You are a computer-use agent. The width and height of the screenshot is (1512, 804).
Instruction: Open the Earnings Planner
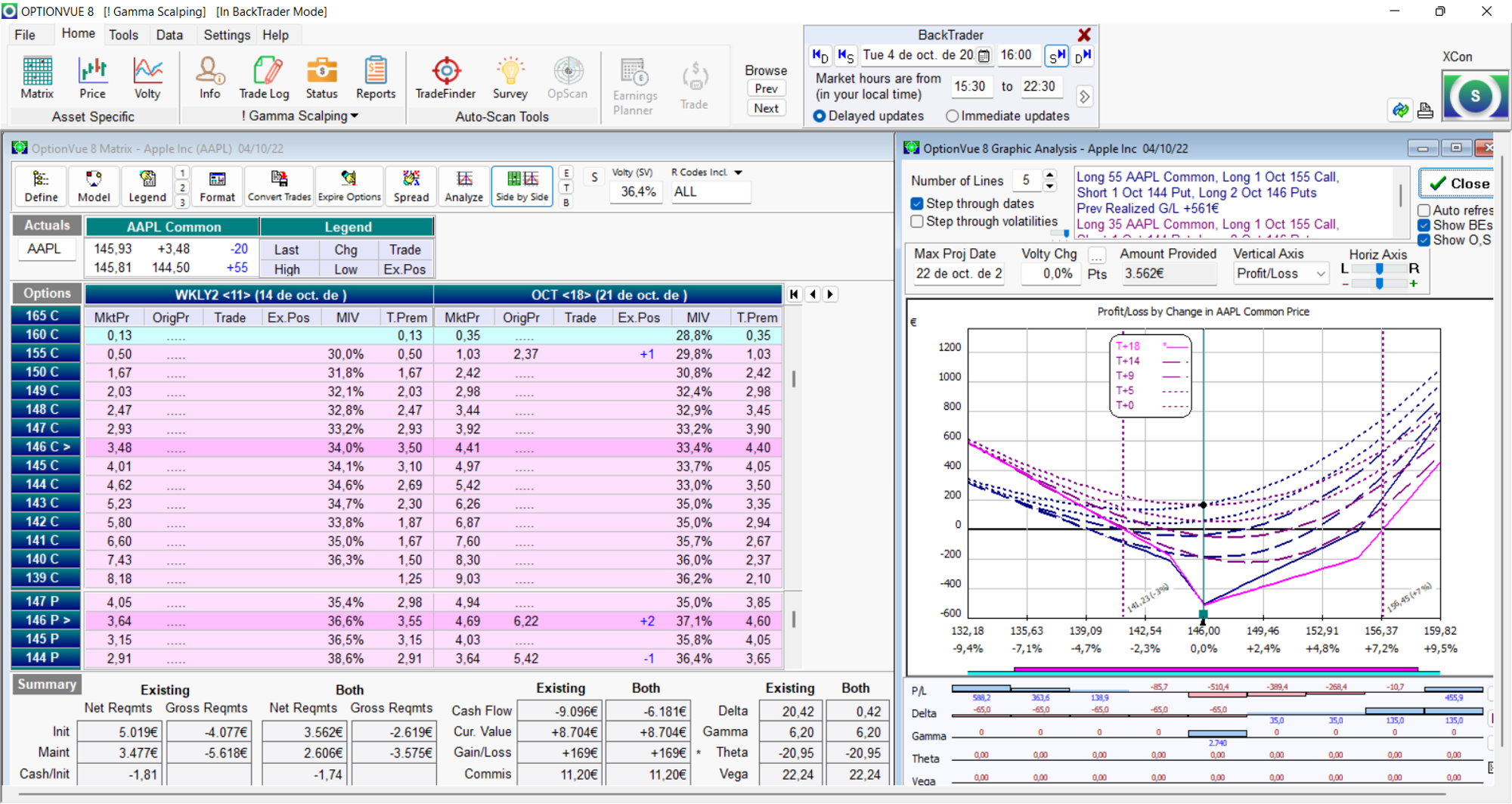pyautogui.click(x=634, y=86)
